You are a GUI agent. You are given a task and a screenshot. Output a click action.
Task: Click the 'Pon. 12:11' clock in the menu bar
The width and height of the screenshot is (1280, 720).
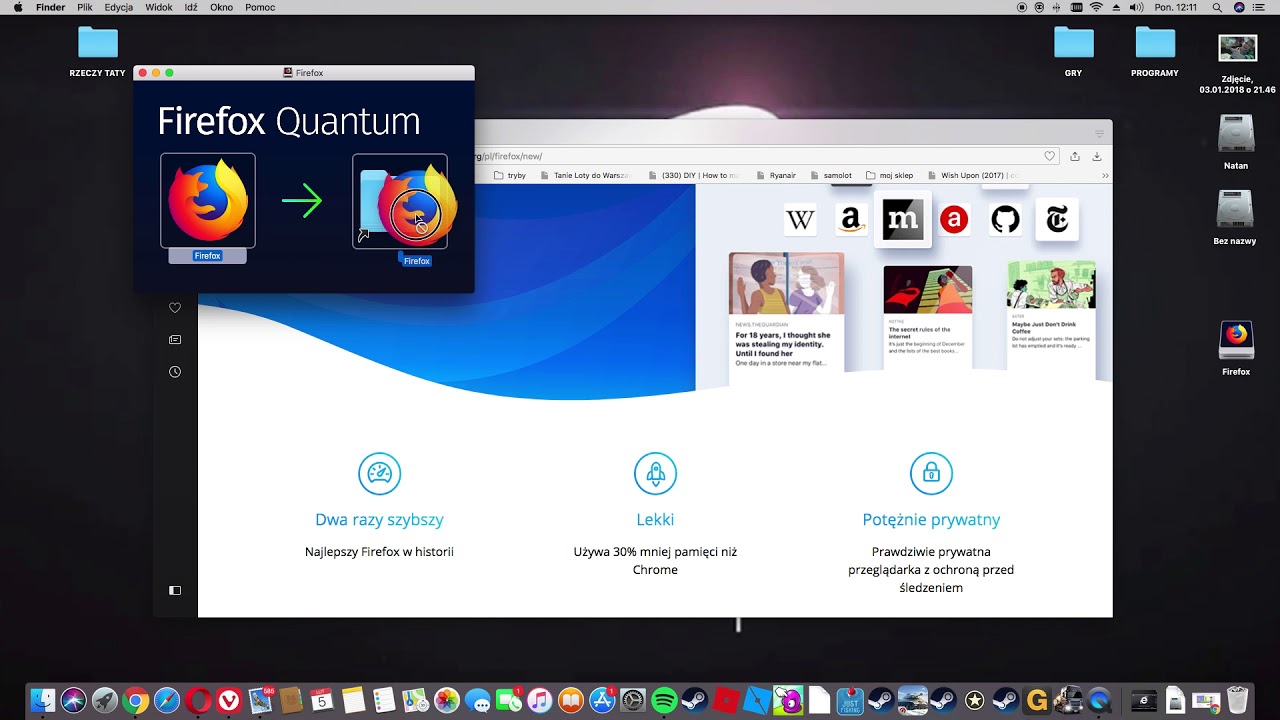point(1176,7)
